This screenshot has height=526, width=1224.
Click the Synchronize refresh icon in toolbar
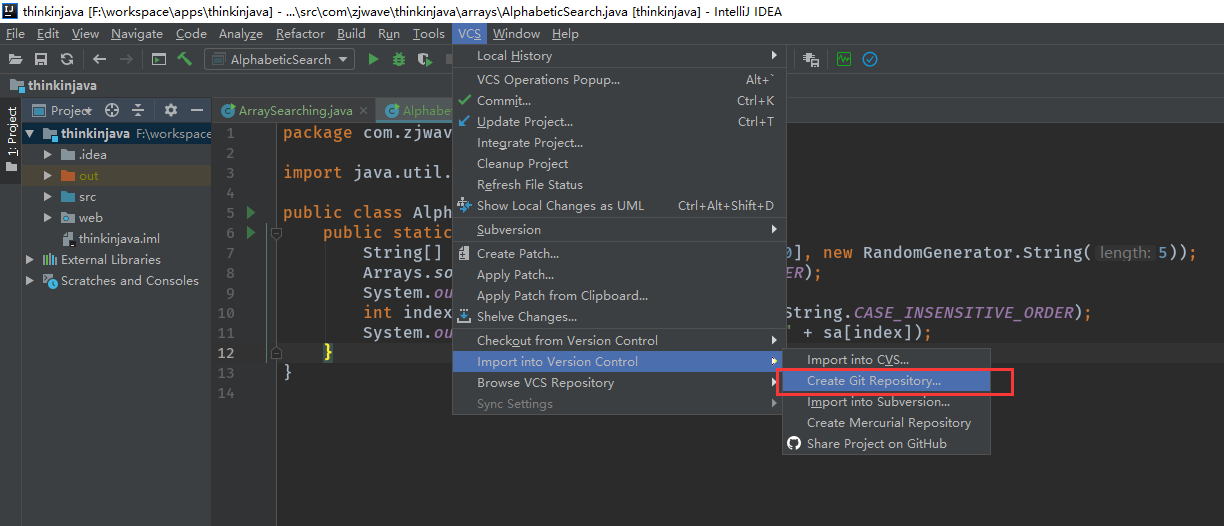point(67,59)
